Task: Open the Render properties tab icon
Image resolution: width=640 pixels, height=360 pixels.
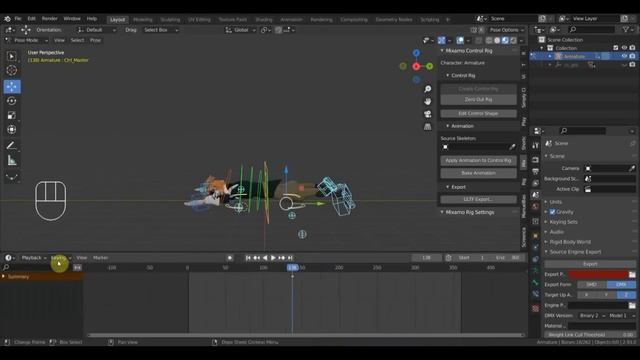Action: pos(536,160)
